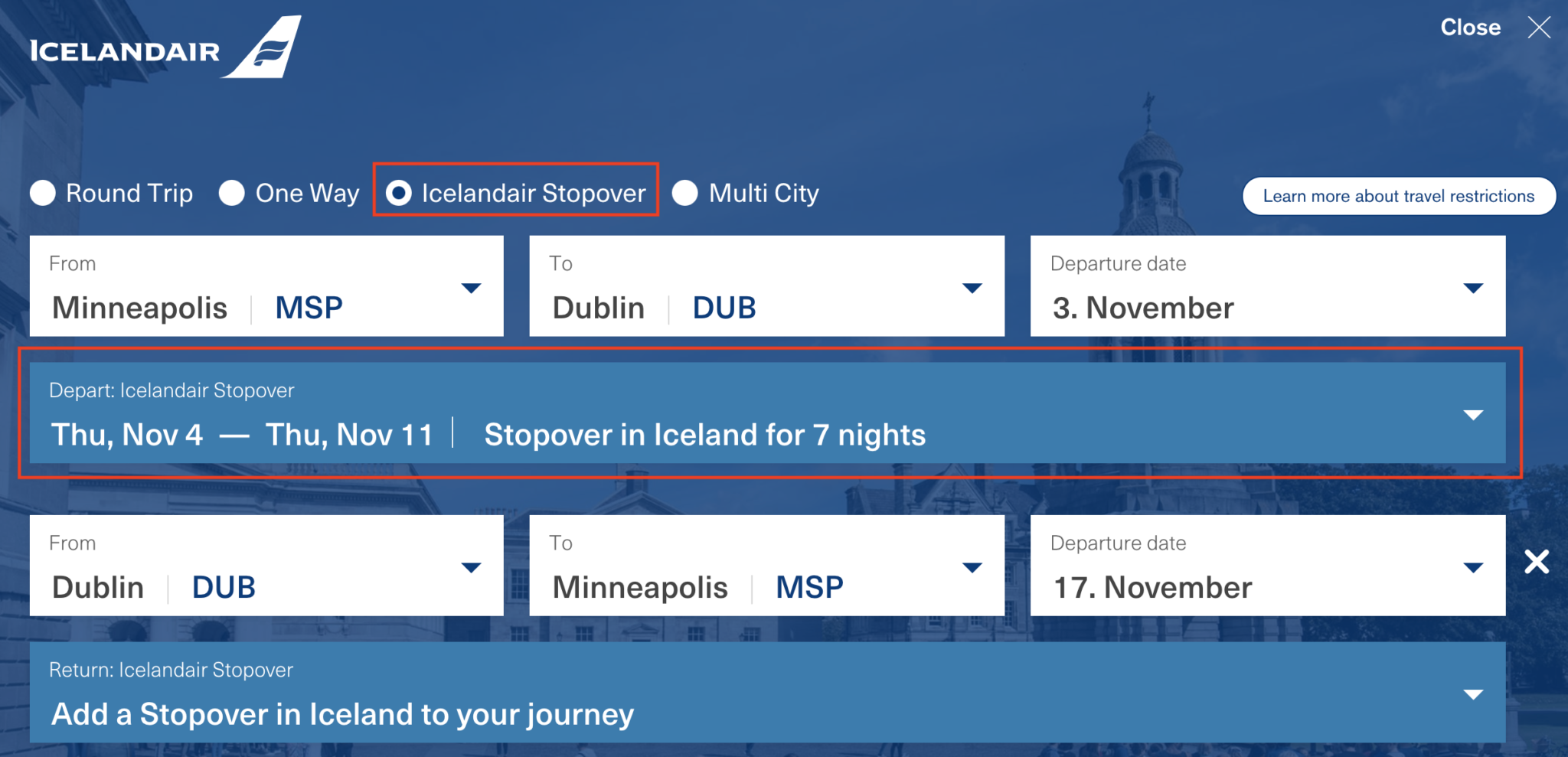Viewport: 1568px width, 757px height.
Task: Click Add a Stopover in Iceland to your journey
Action: click(x=341, y=713)
